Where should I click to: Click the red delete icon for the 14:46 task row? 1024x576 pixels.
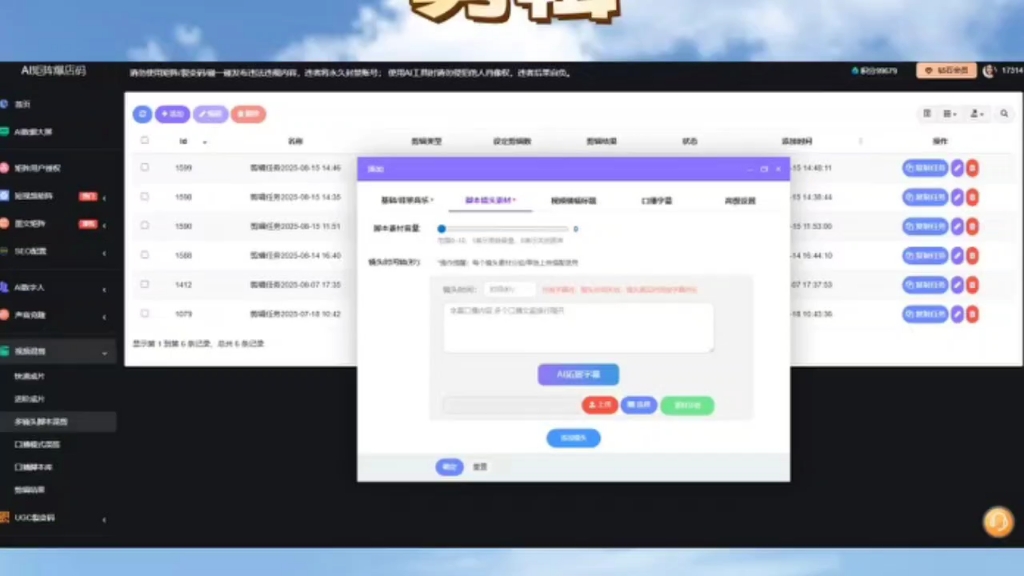(972, 168)
